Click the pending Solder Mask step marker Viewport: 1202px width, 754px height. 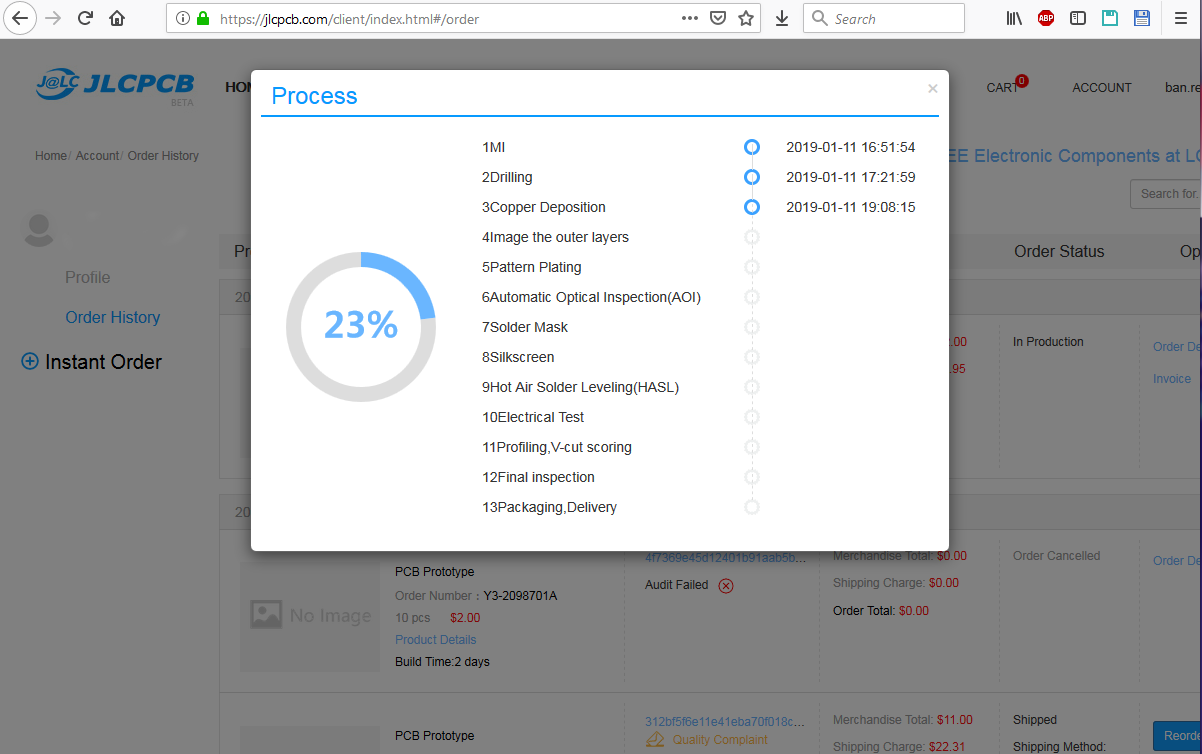(x=752, y=327)
